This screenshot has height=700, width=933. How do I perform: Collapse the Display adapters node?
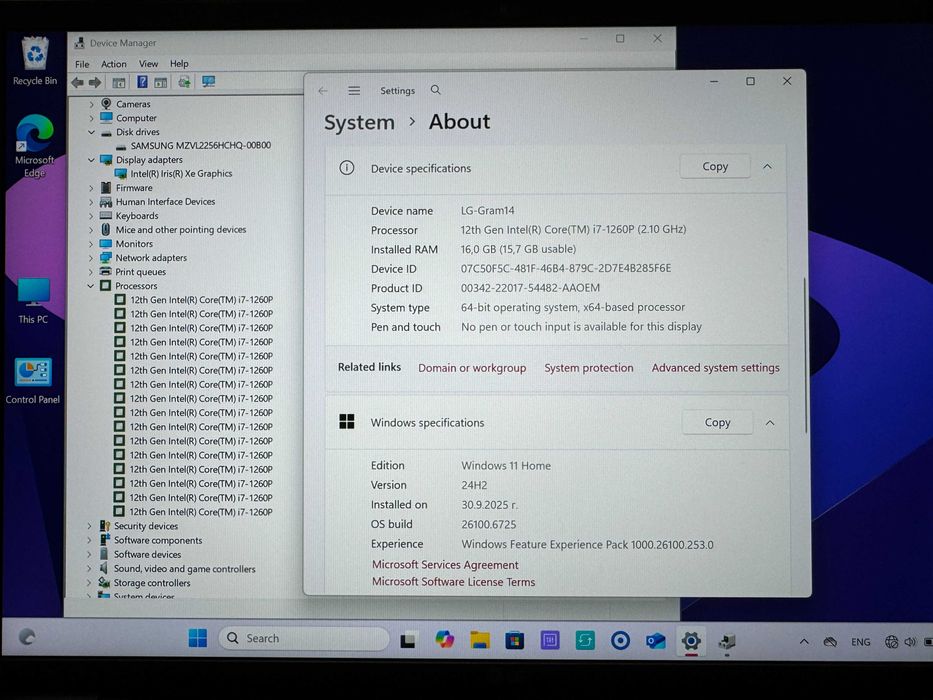tap(91, 160)
